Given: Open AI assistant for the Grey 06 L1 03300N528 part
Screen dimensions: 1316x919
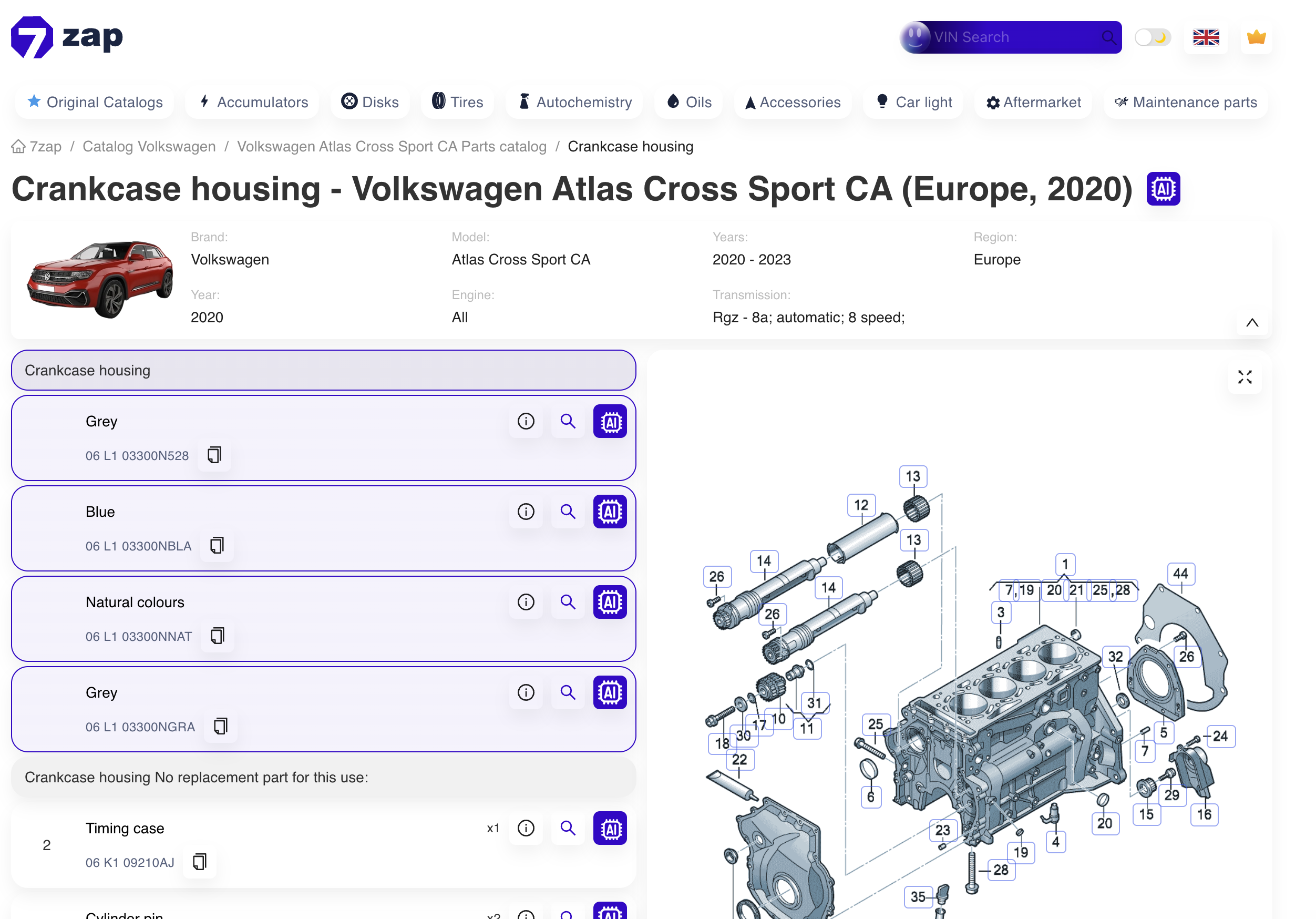Looking at the screenshot, I should tap(610, 421).
